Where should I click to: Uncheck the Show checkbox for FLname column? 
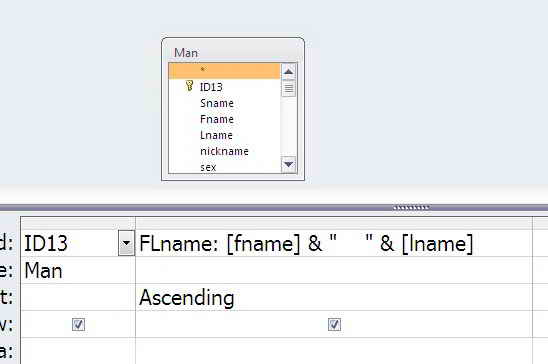click(334, 325)
